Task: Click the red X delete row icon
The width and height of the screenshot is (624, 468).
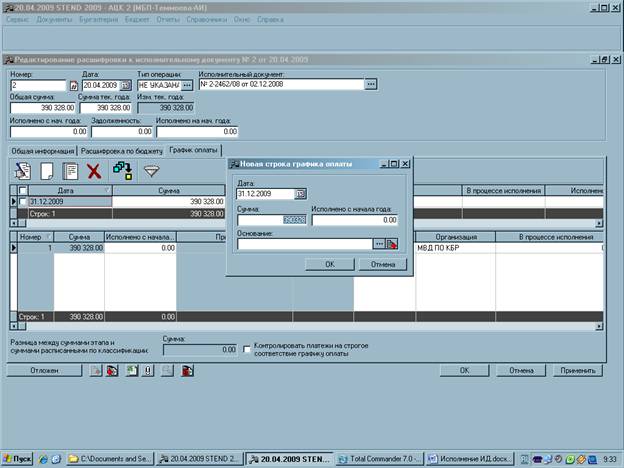Action: (x=94, y=171)
